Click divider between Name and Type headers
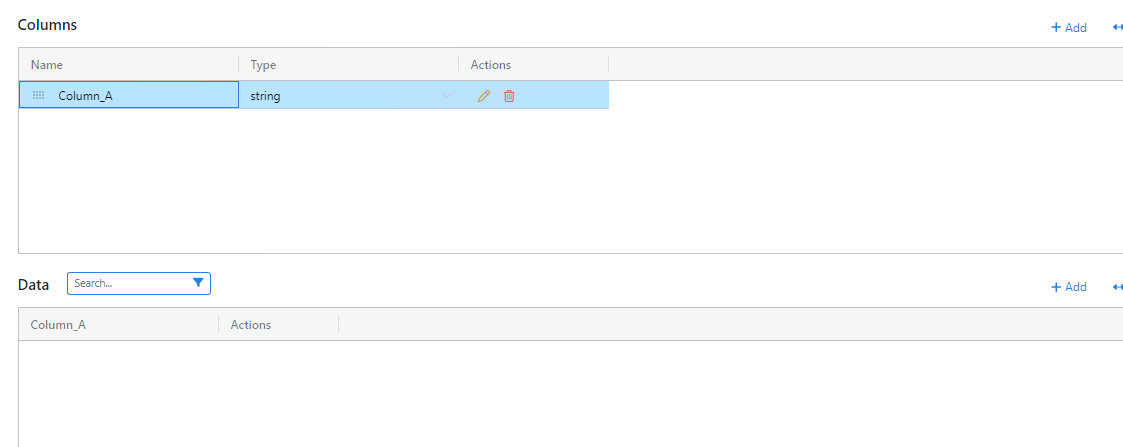 pyautogui.click(x=239, y=65)
